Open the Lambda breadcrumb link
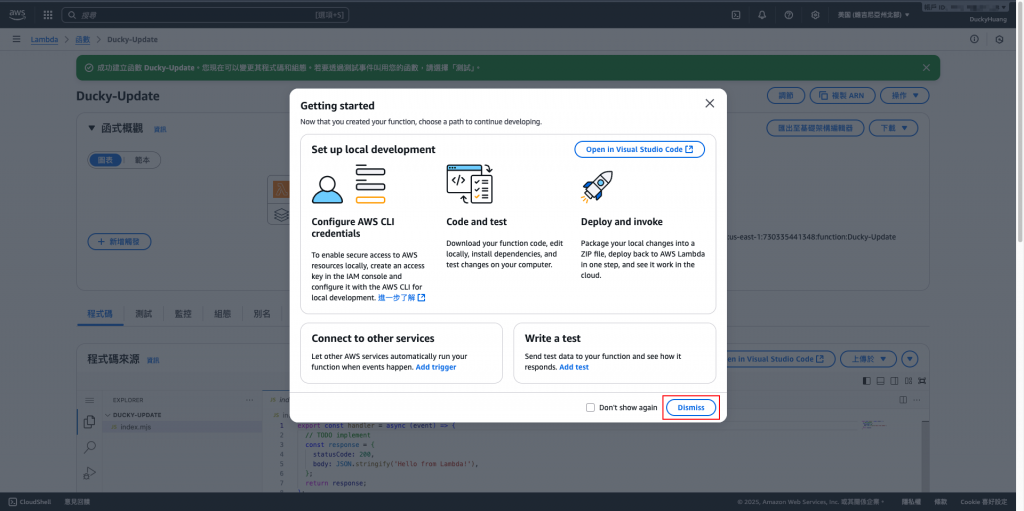The image size is (1024, 511). [44, 40]
